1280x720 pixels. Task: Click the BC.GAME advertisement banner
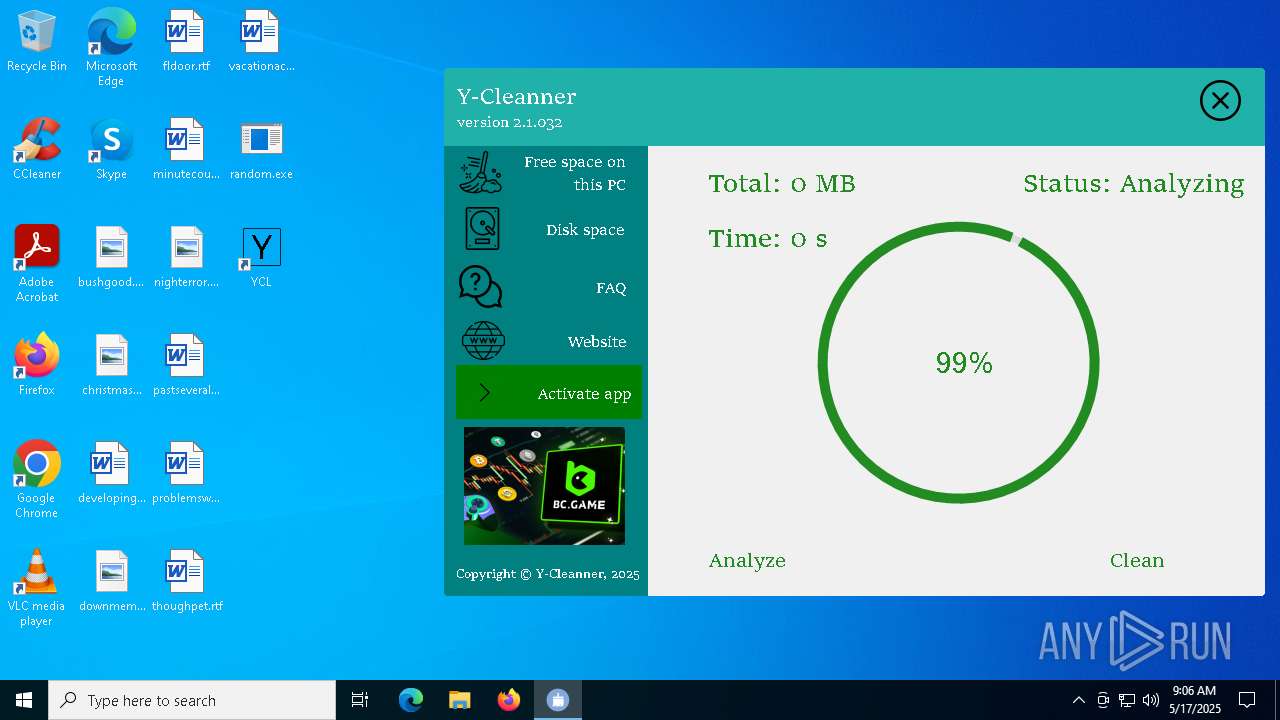pos(544,486)
